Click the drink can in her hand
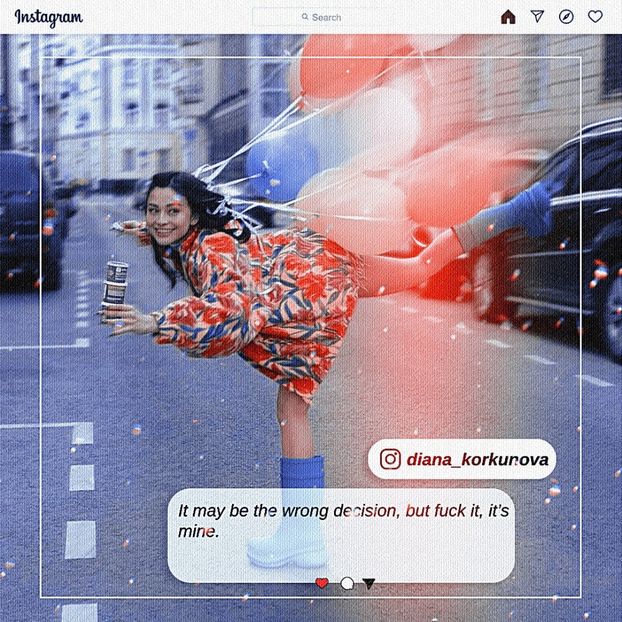Viewport: 622px width, 622px height. (116, 287)
